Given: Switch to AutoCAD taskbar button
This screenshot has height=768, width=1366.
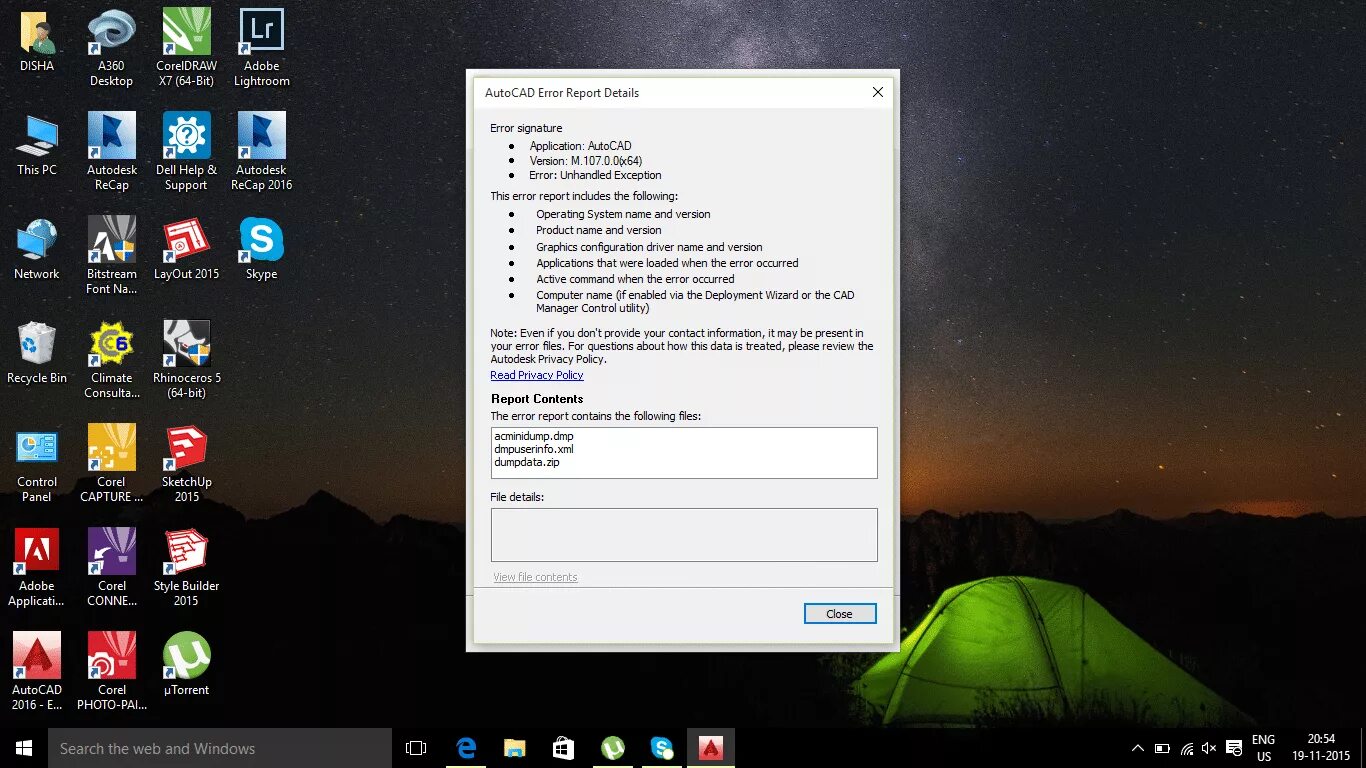Looking at the screenshot, I should pos(711,748).
